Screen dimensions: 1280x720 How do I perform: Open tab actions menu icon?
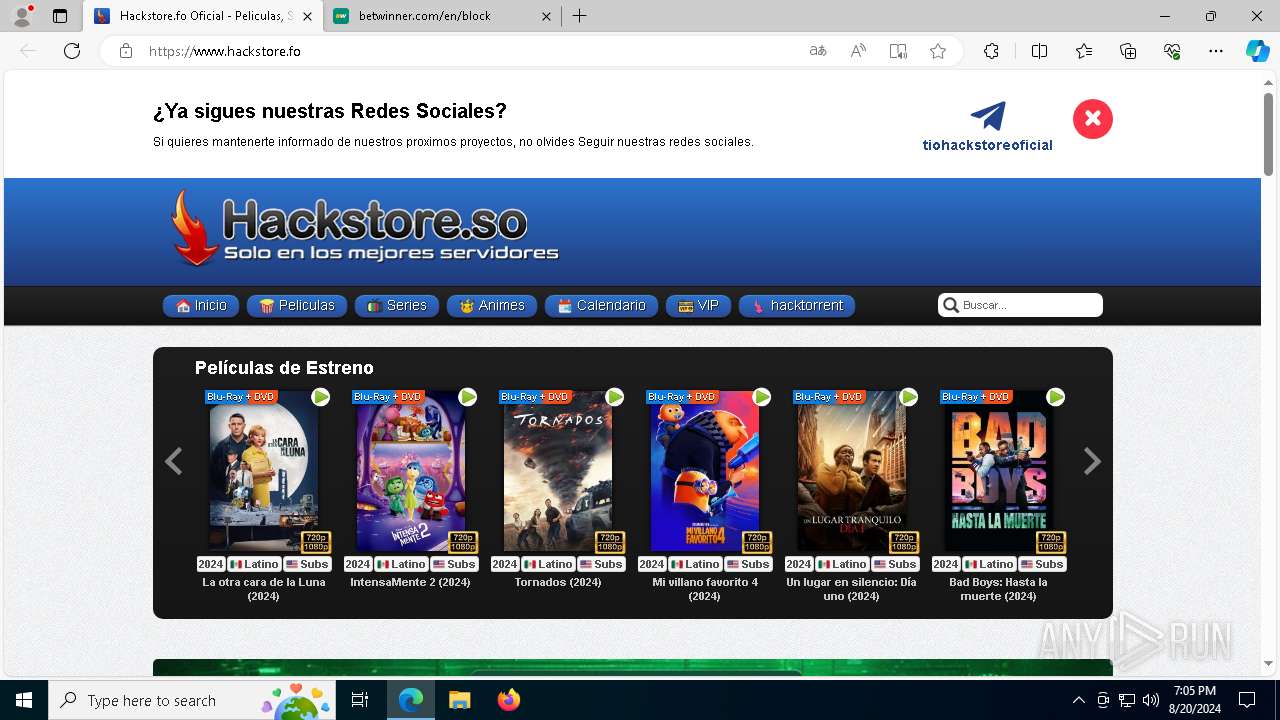[60, 16]
